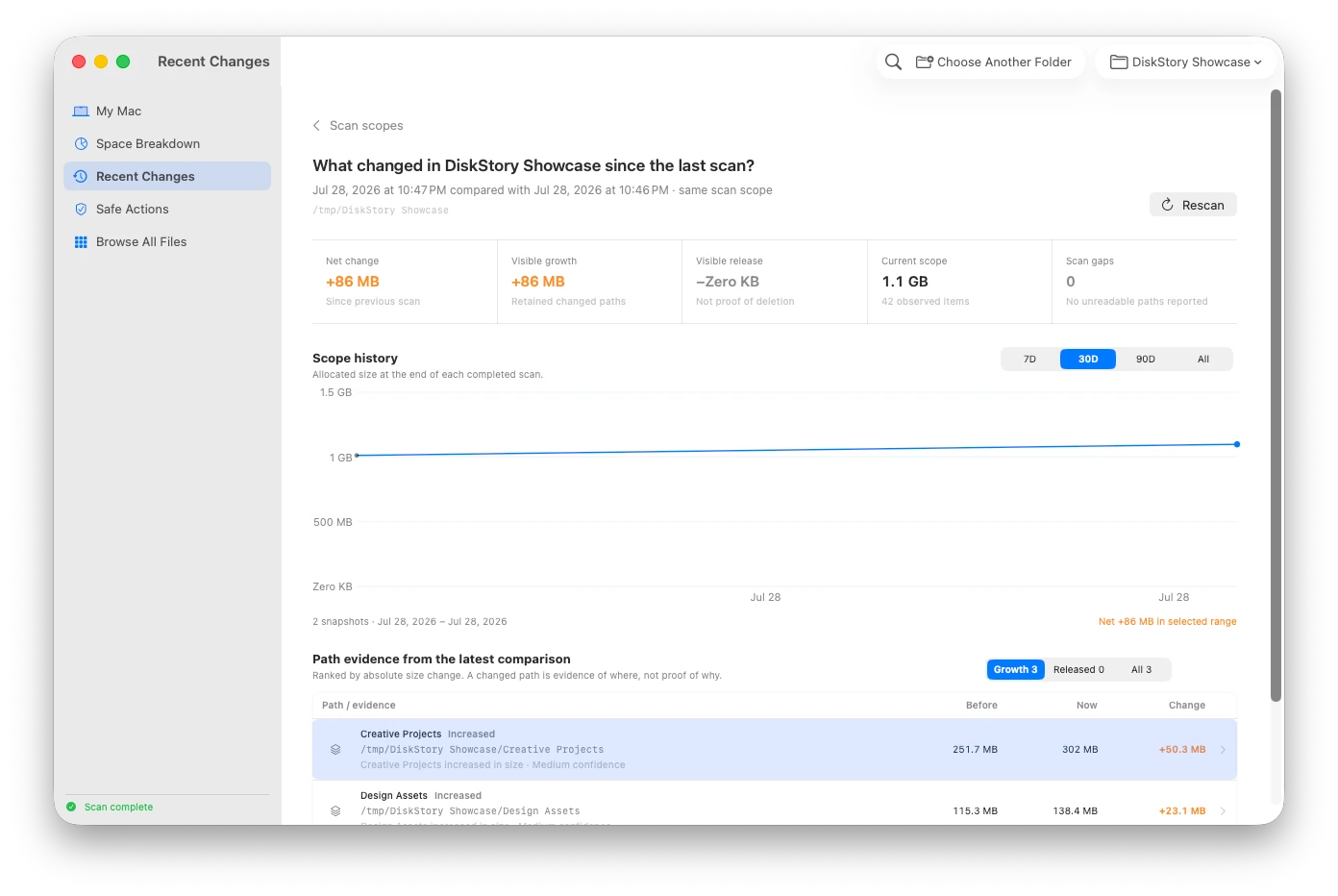Click the +50.3 MB change value
1338x896 pixels.
point(1182,750)
